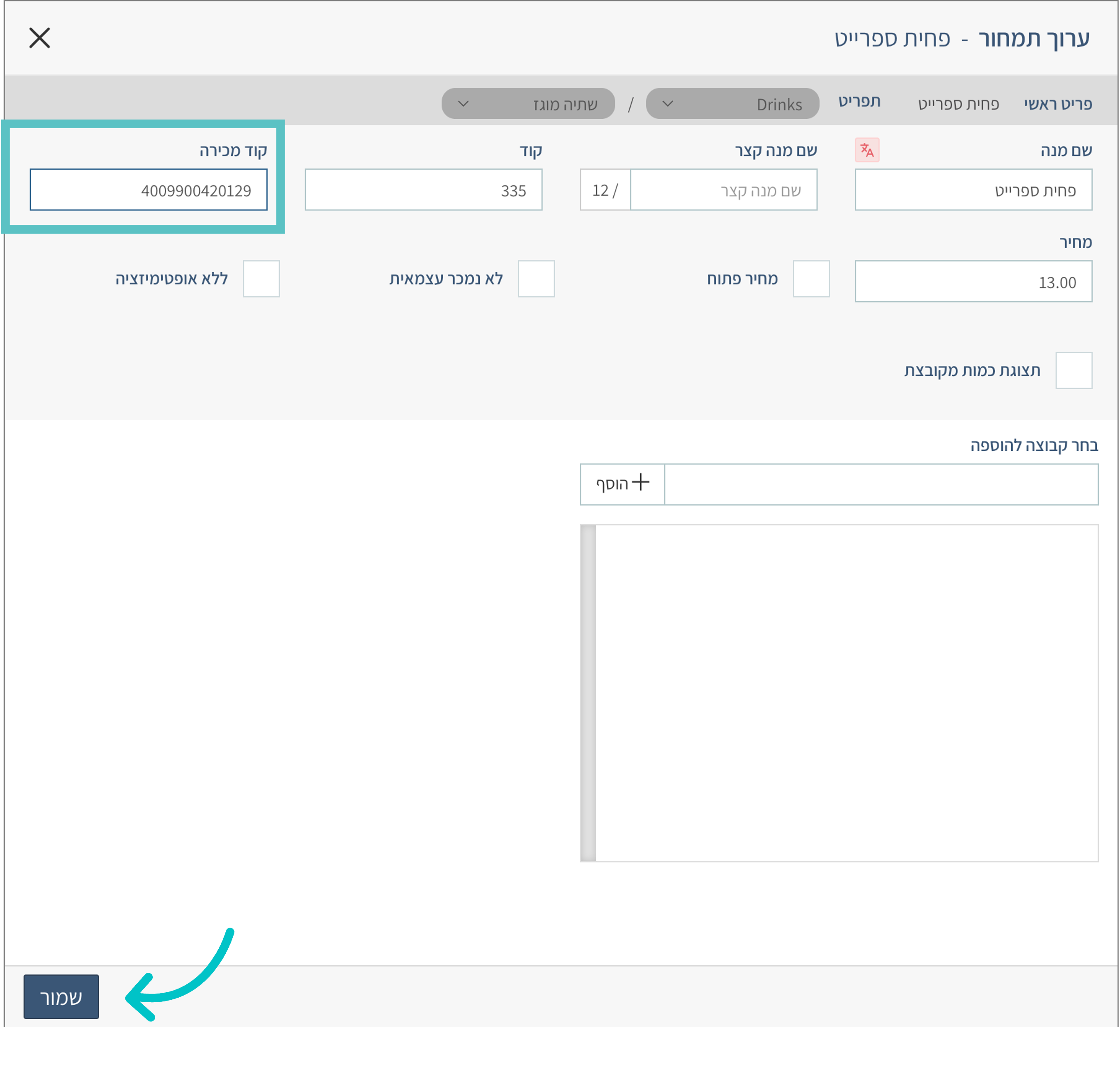Image resolution: width=1120 pixels, height=1067 pixels.
Task: Toggle the ללא אופטימיזציה checkbox
Action: pyautogui.click(x=261, y=279)
